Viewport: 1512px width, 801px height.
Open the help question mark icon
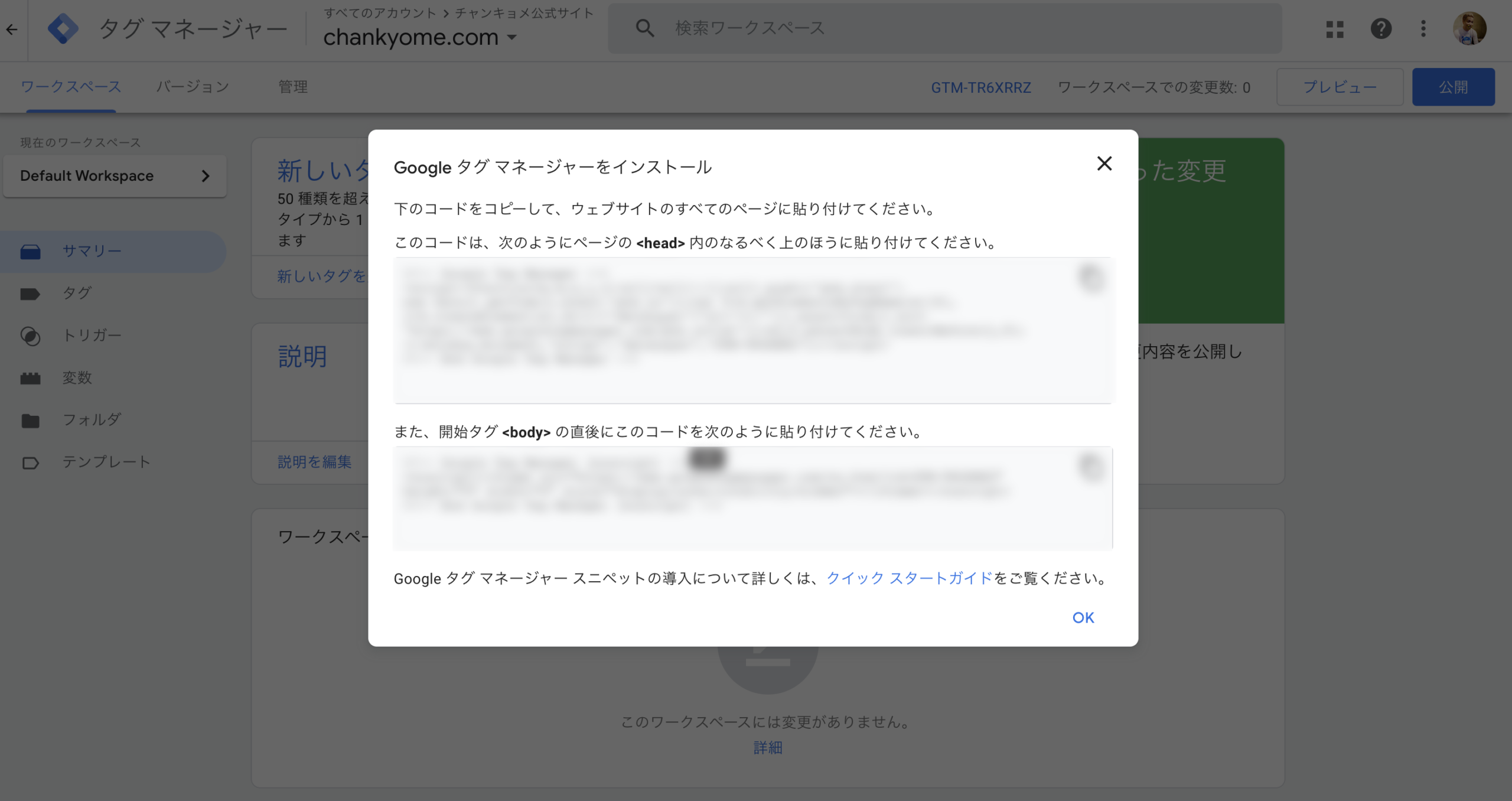(x=1380, y=29)
